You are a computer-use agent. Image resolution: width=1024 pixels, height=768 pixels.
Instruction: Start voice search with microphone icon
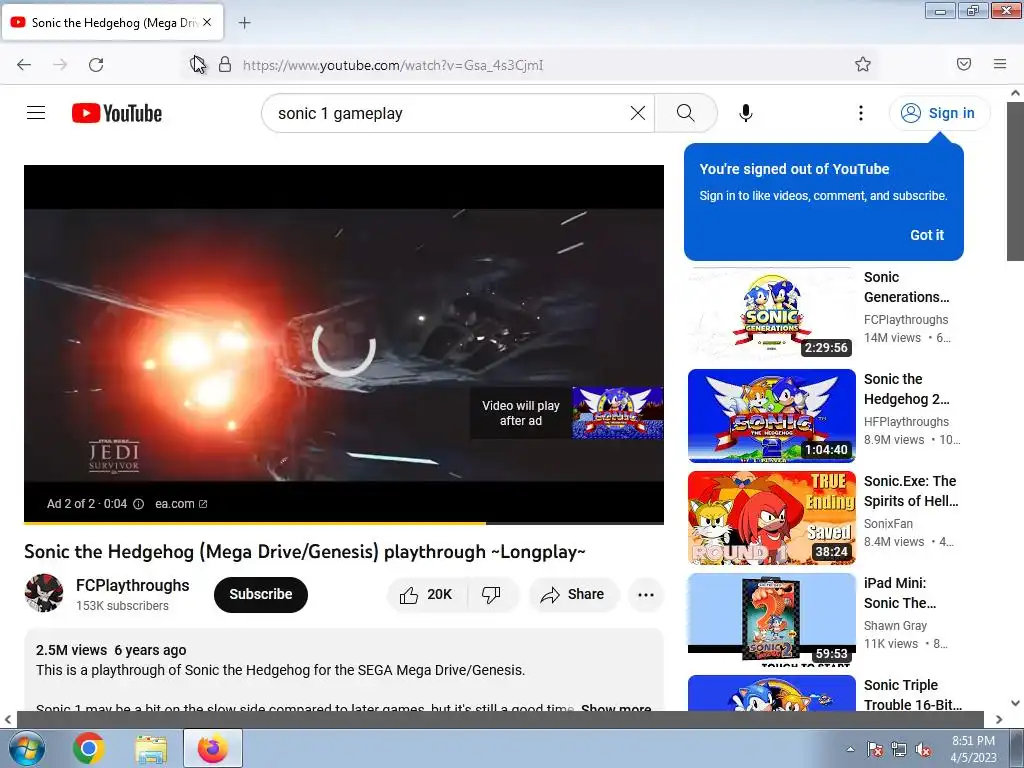[745, 113]
